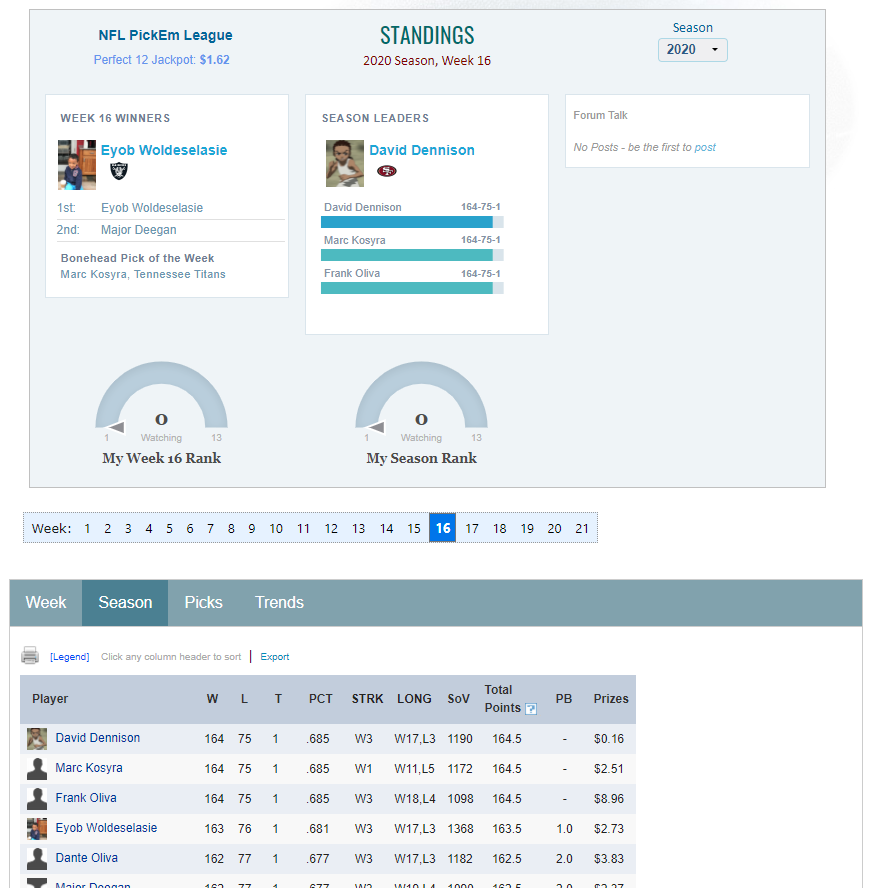Click the Export link

pos(275,656)
